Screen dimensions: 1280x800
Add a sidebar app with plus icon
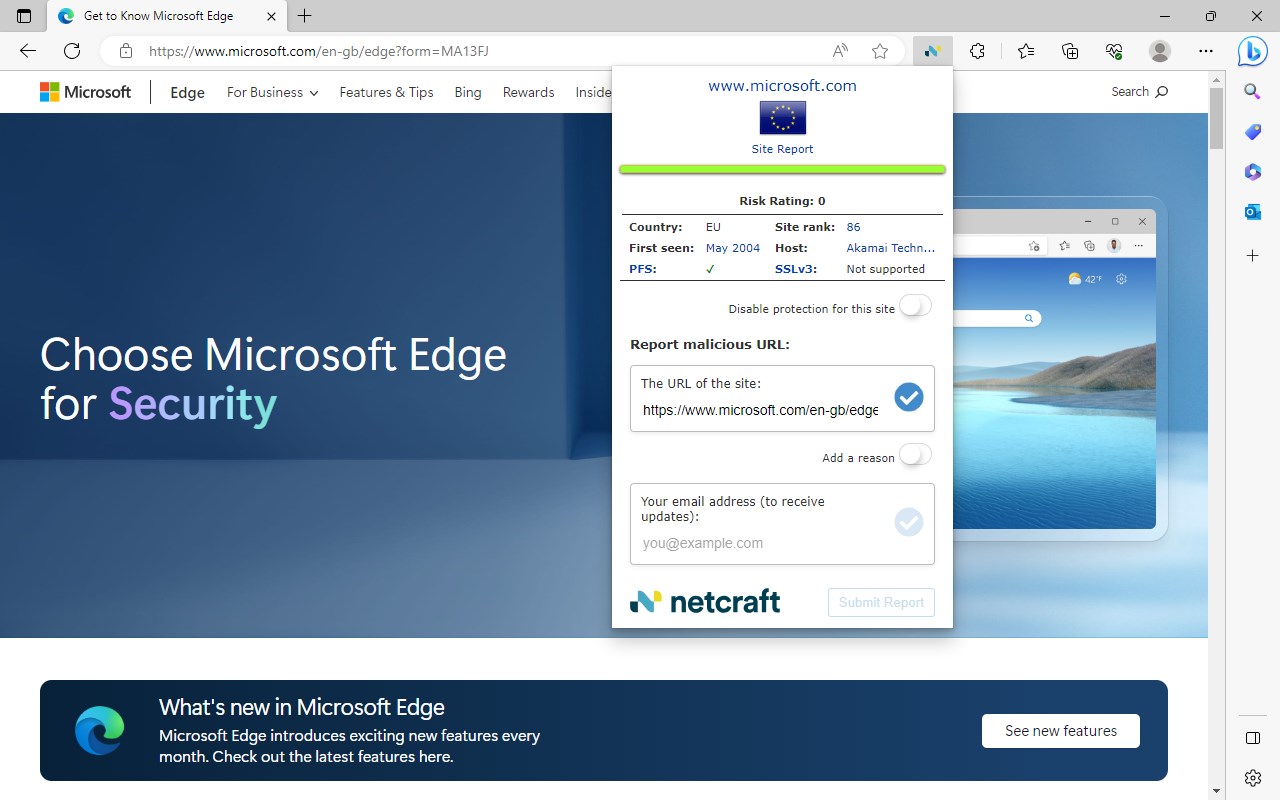click(1252, 256)
